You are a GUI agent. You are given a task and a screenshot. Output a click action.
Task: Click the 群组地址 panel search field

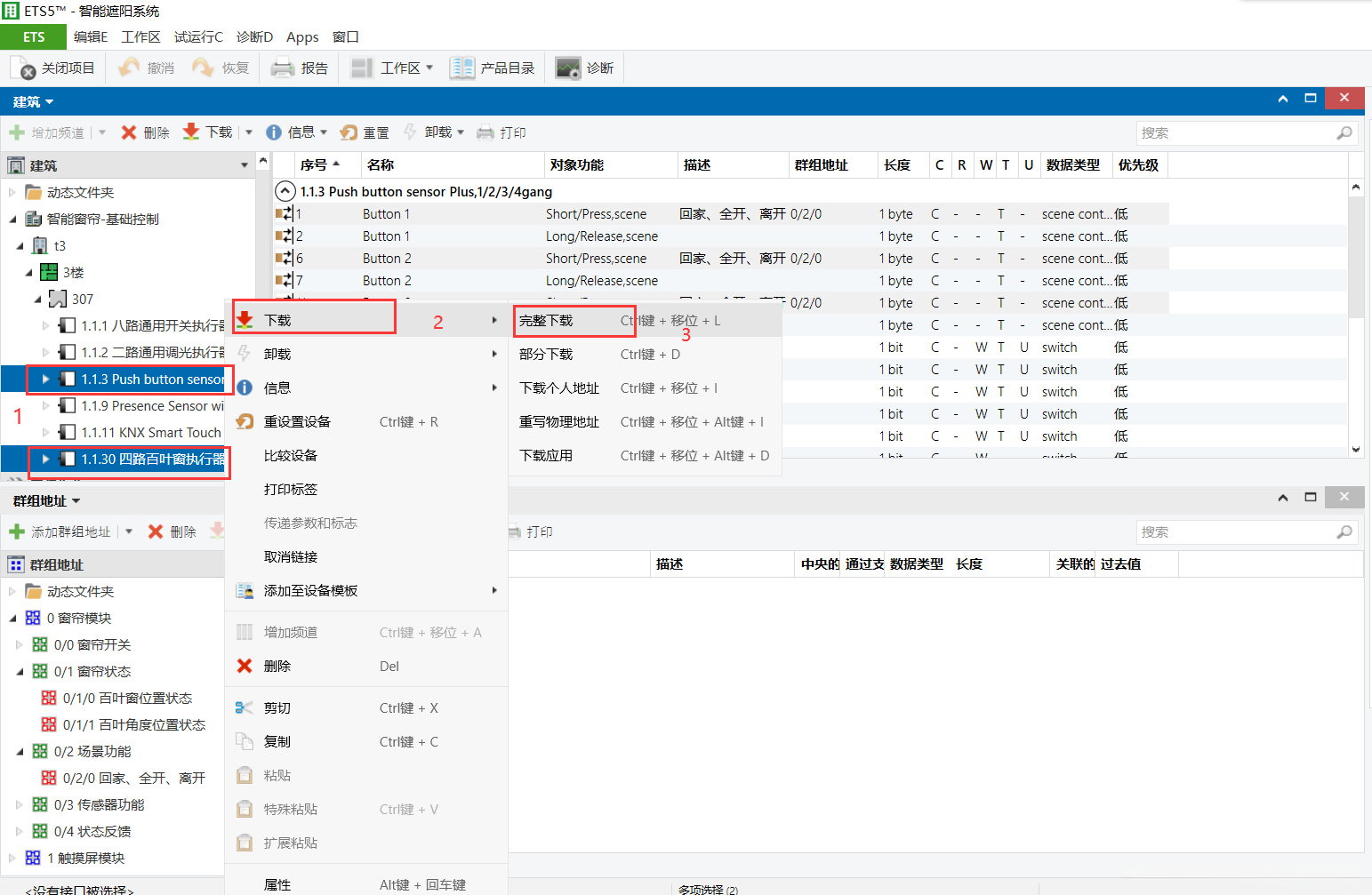[1247, 532]
